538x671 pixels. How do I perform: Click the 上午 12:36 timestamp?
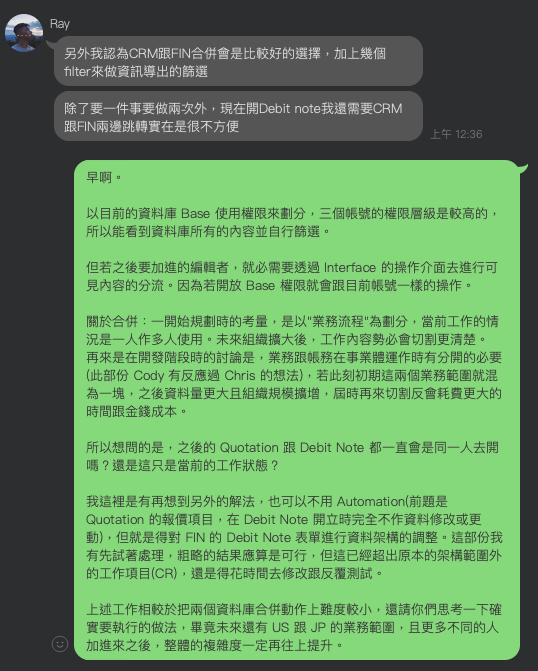point(456,134)
